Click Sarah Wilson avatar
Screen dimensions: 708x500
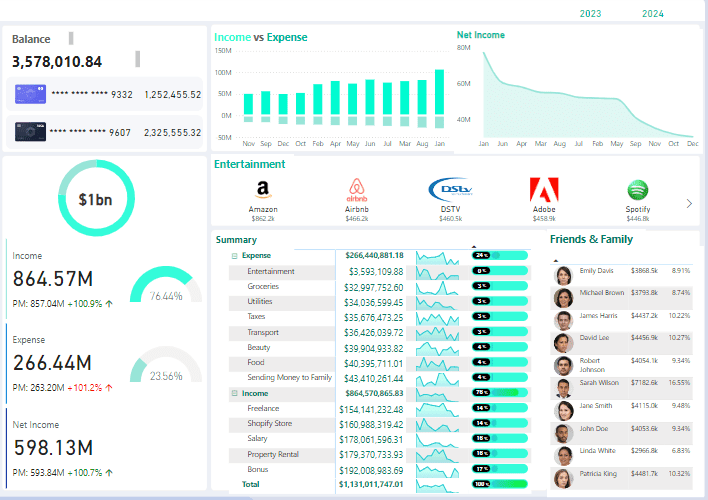coord(563,388)
